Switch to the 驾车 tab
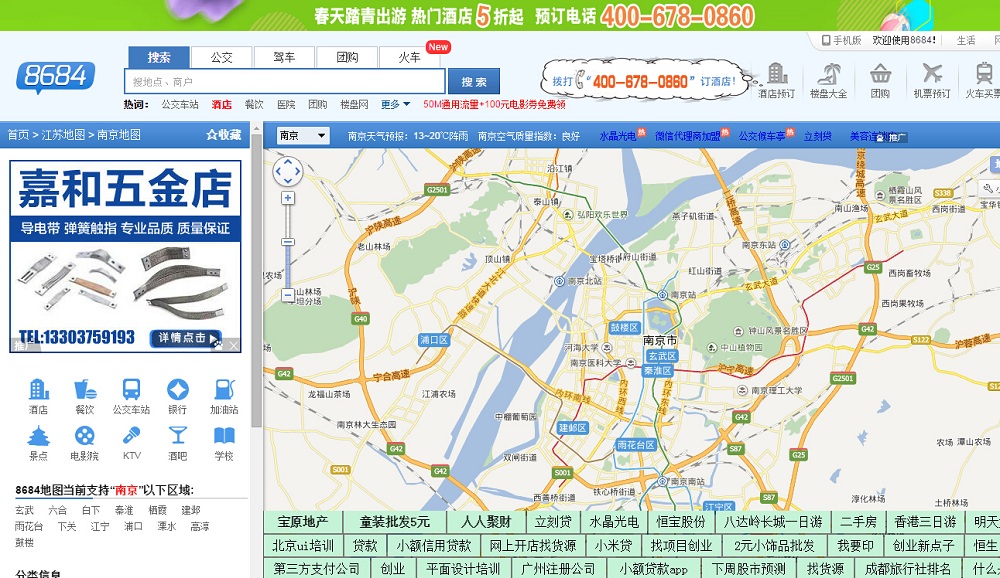Viewport: 1000px width, 578px height. 284,57
